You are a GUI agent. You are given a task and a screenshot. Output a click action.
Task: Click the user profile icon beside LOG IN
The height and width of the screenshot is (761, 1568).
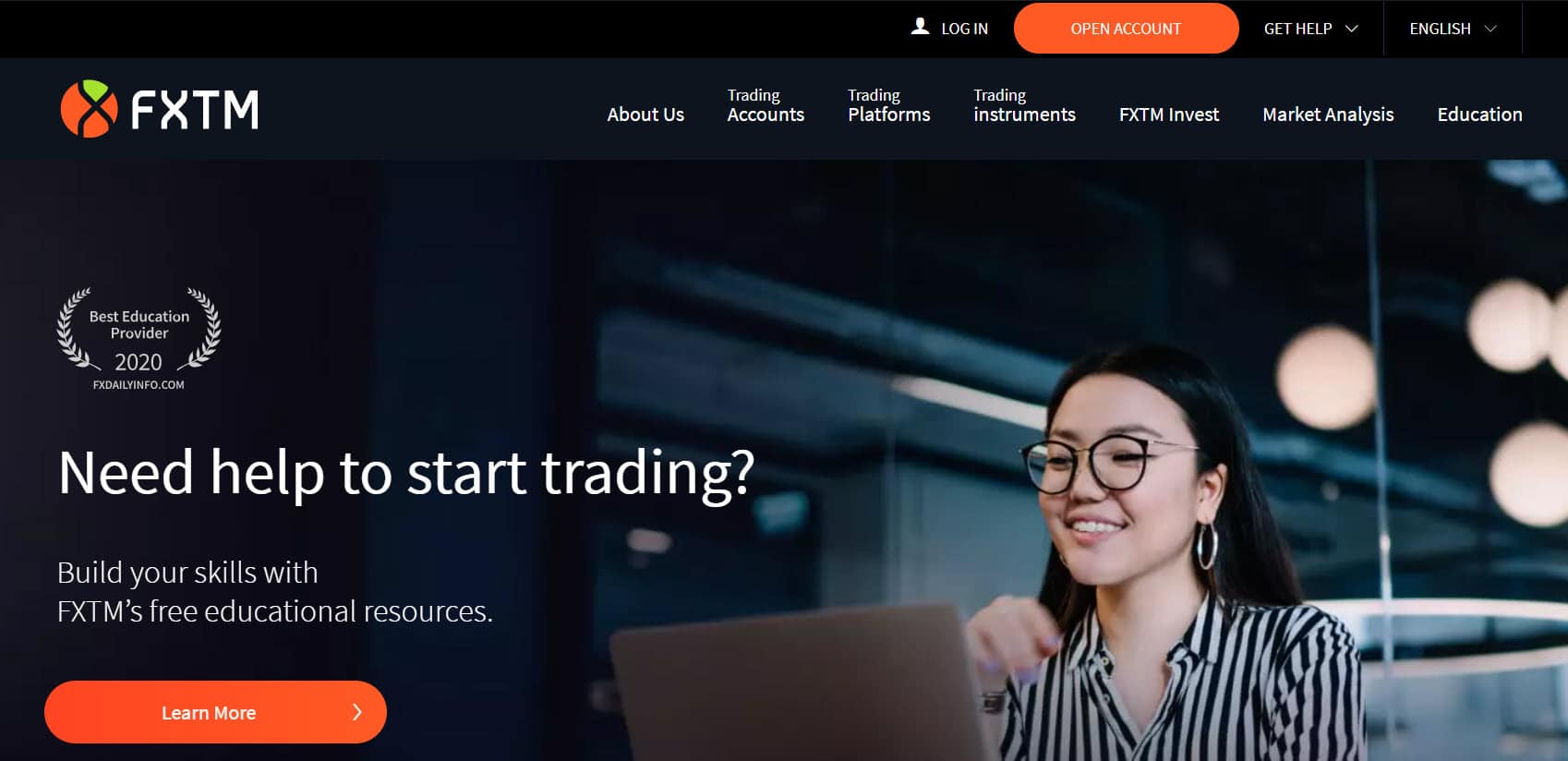[x=920, y=27]
